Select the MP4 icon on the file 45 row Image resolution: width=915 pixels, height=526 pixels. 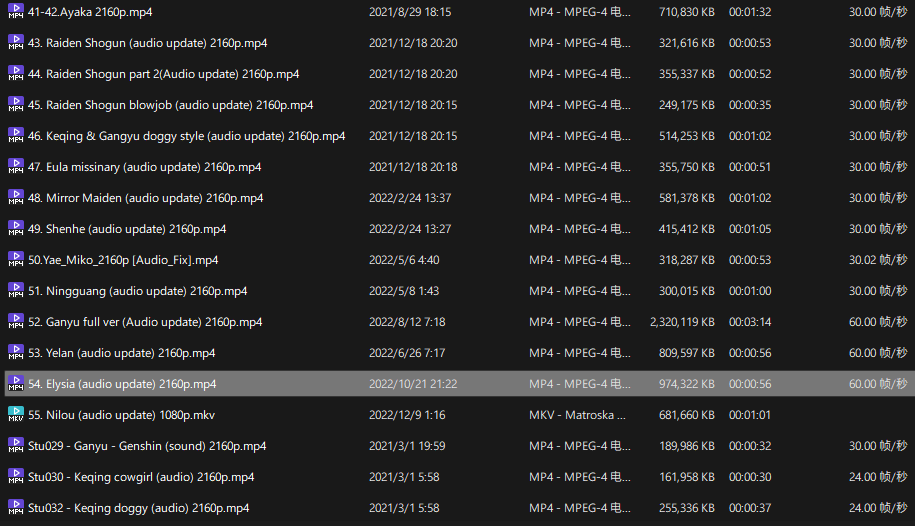16,104
